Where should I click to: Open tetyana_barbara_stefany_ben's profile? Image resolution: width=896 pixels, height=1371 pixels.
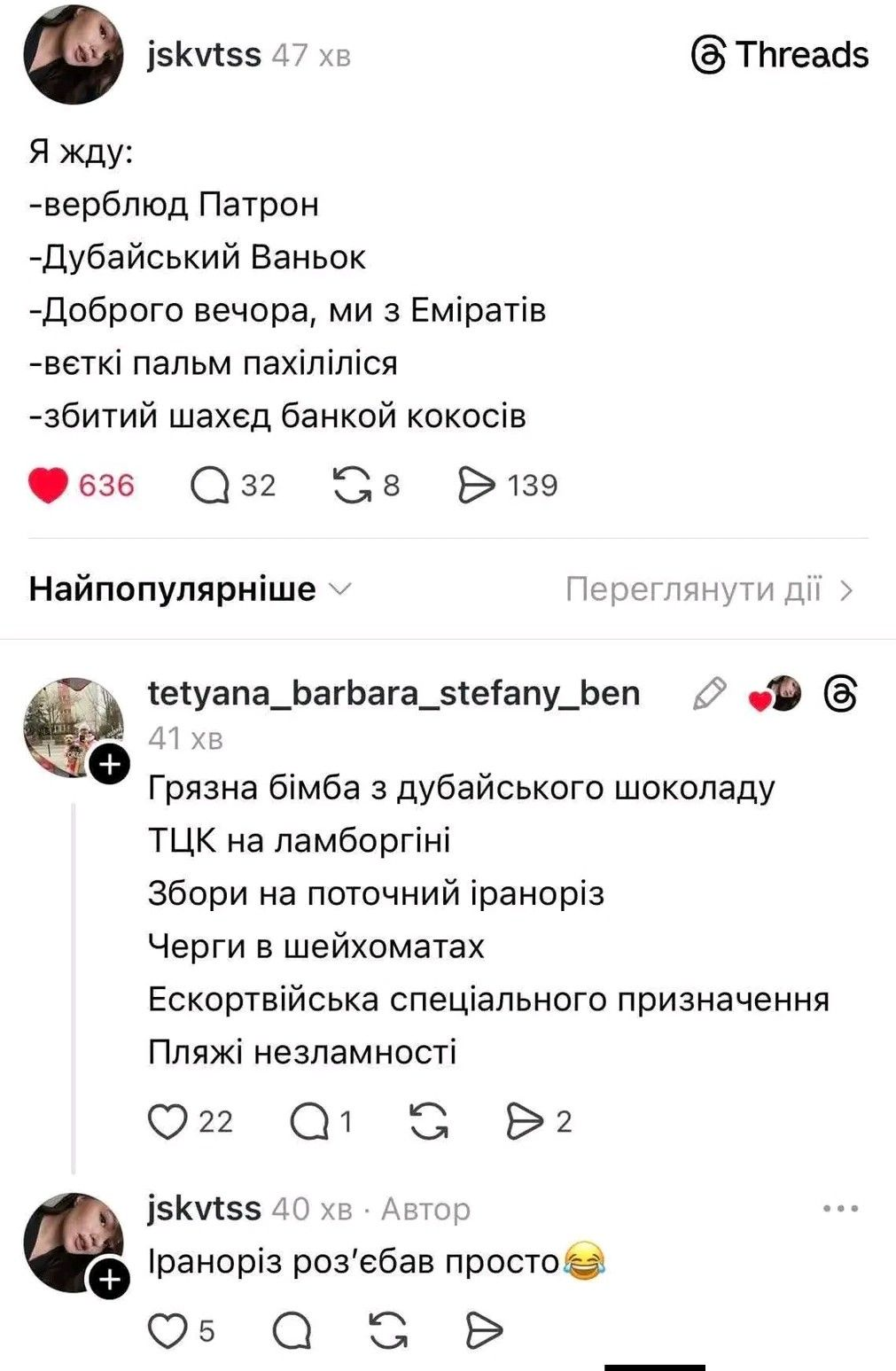click(393, 695)
